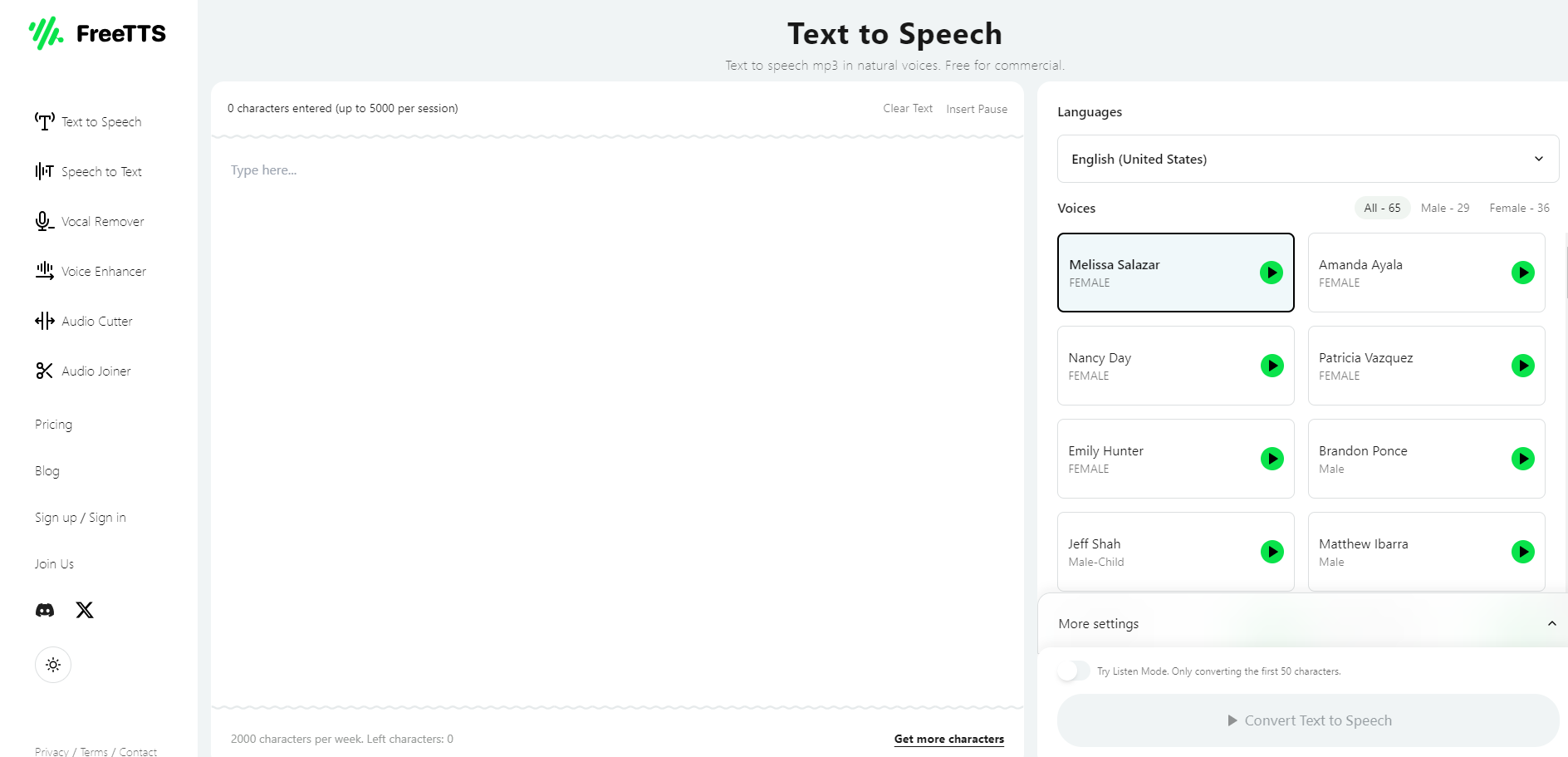Enable Try Listen Mode switch
The image size is (1568, 757).
click(1073, 671)
